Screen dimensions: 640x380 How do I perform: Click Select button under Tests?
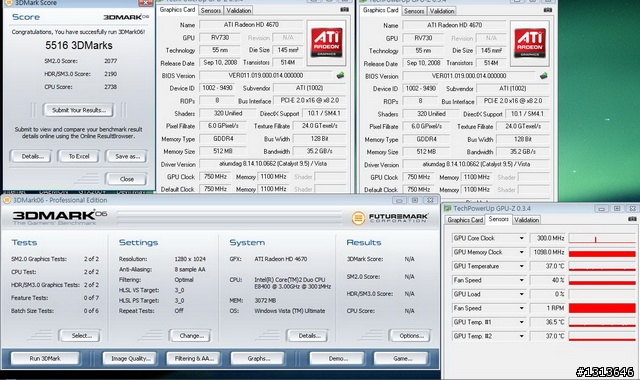click(80, 336)
